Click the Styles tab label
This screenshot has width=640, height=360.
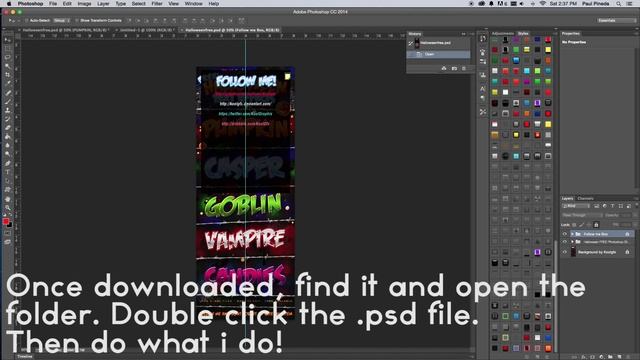(x=523, y=33)
